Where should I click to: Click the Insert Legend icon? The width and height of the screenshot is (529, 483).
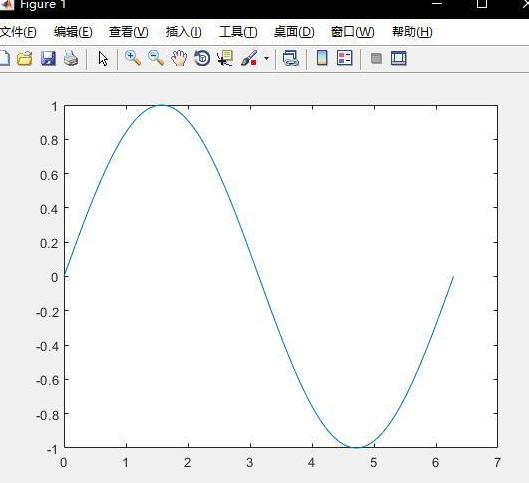pos(345,58)
